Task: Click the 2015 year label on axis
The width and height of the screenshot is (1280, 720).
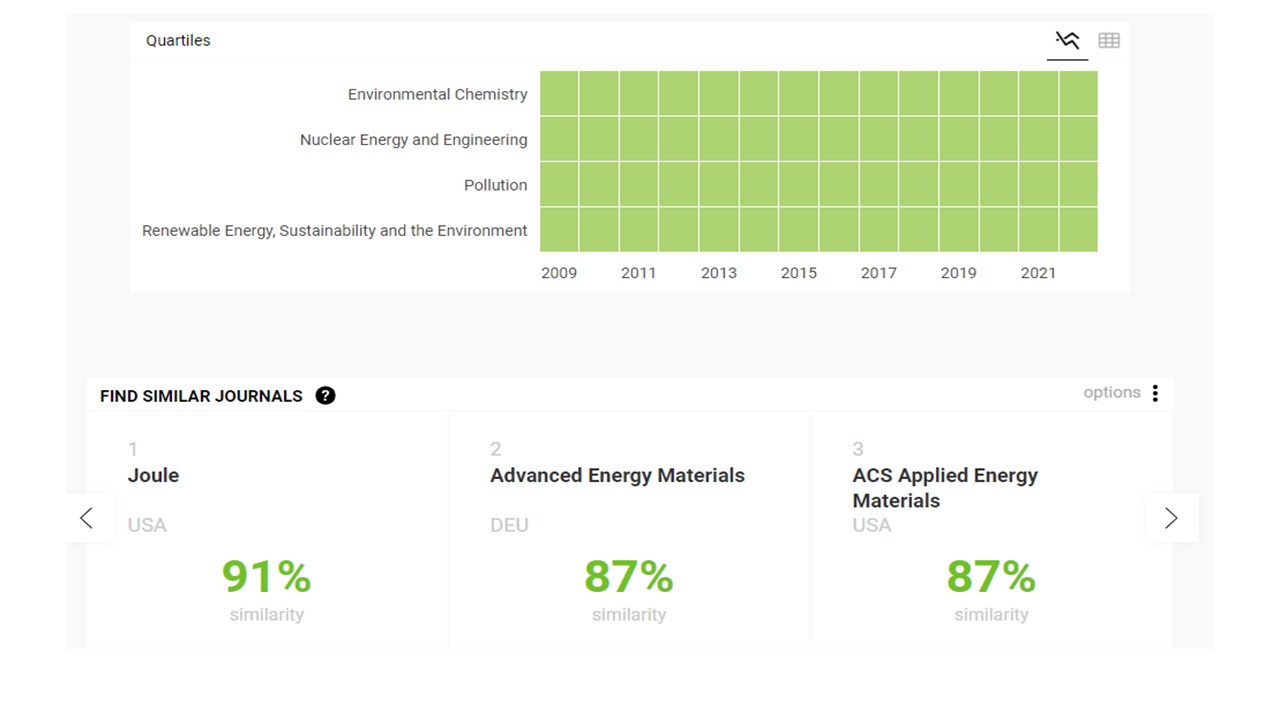Action: [x=798, y=273]
